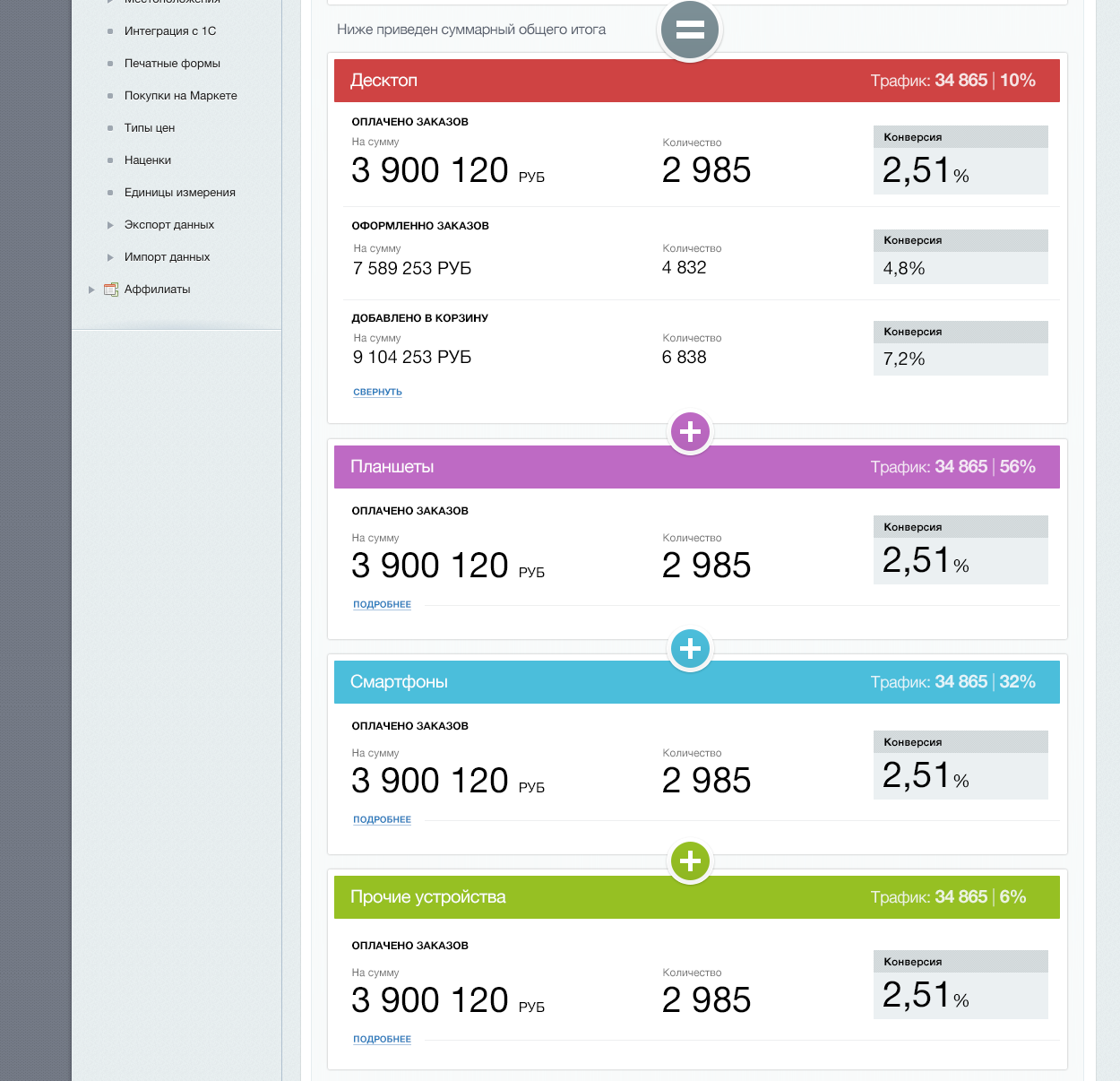This screenshot has height=1081, width=1120.
Task: Click the red Десктоп section header
Action: tap(538, 81)
